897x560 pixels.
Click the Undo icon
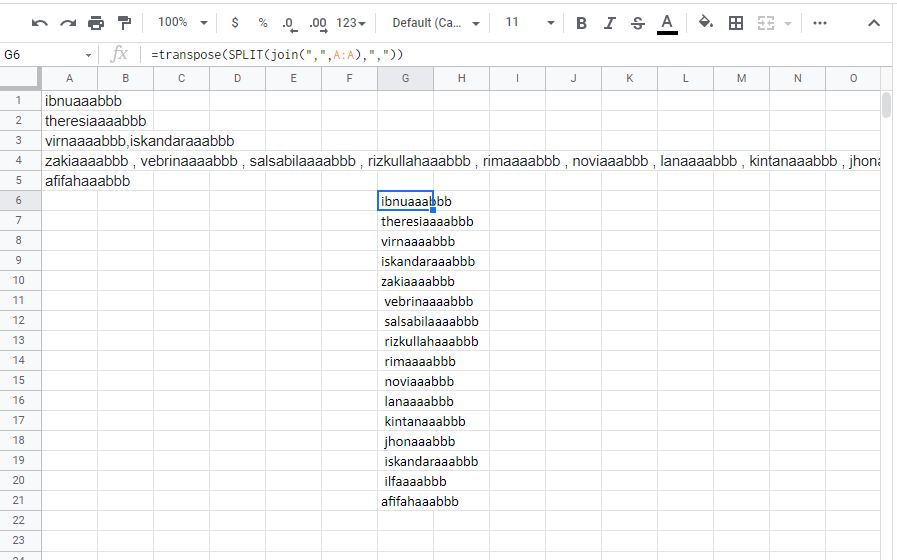point(39,23)
